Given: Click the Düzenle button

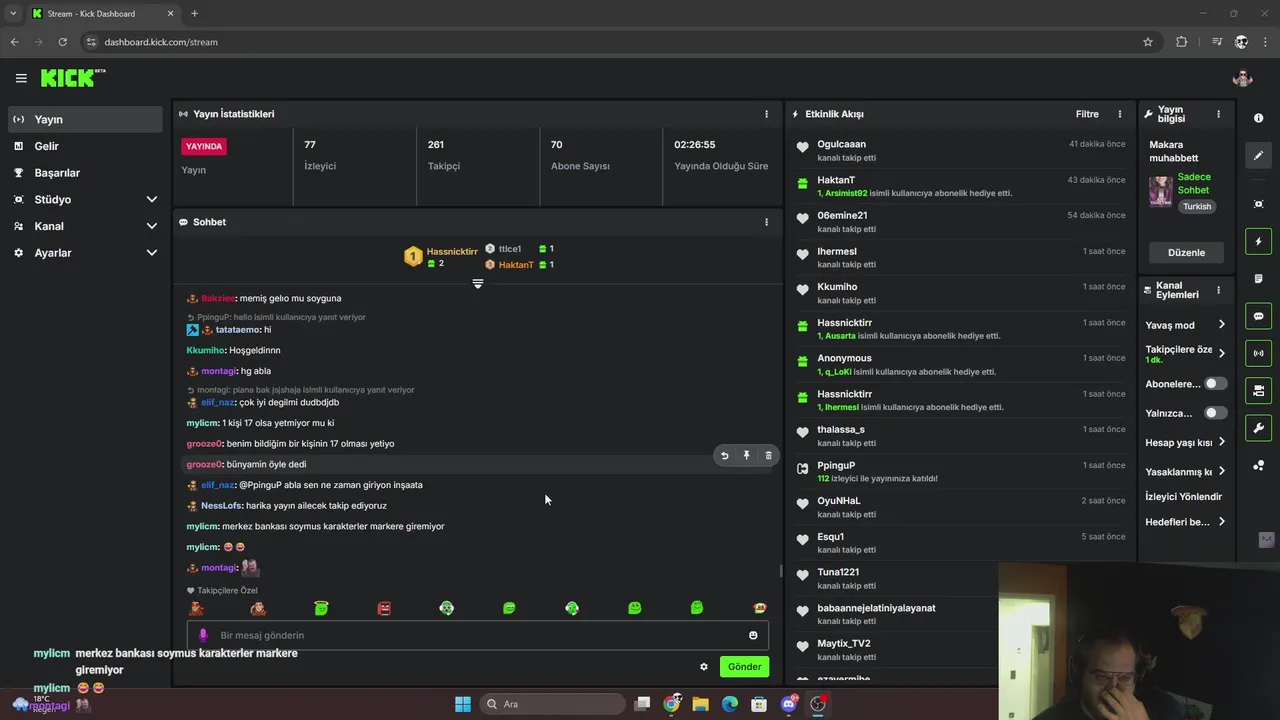Looking at the screenshot, I should tap(1186, 252).
